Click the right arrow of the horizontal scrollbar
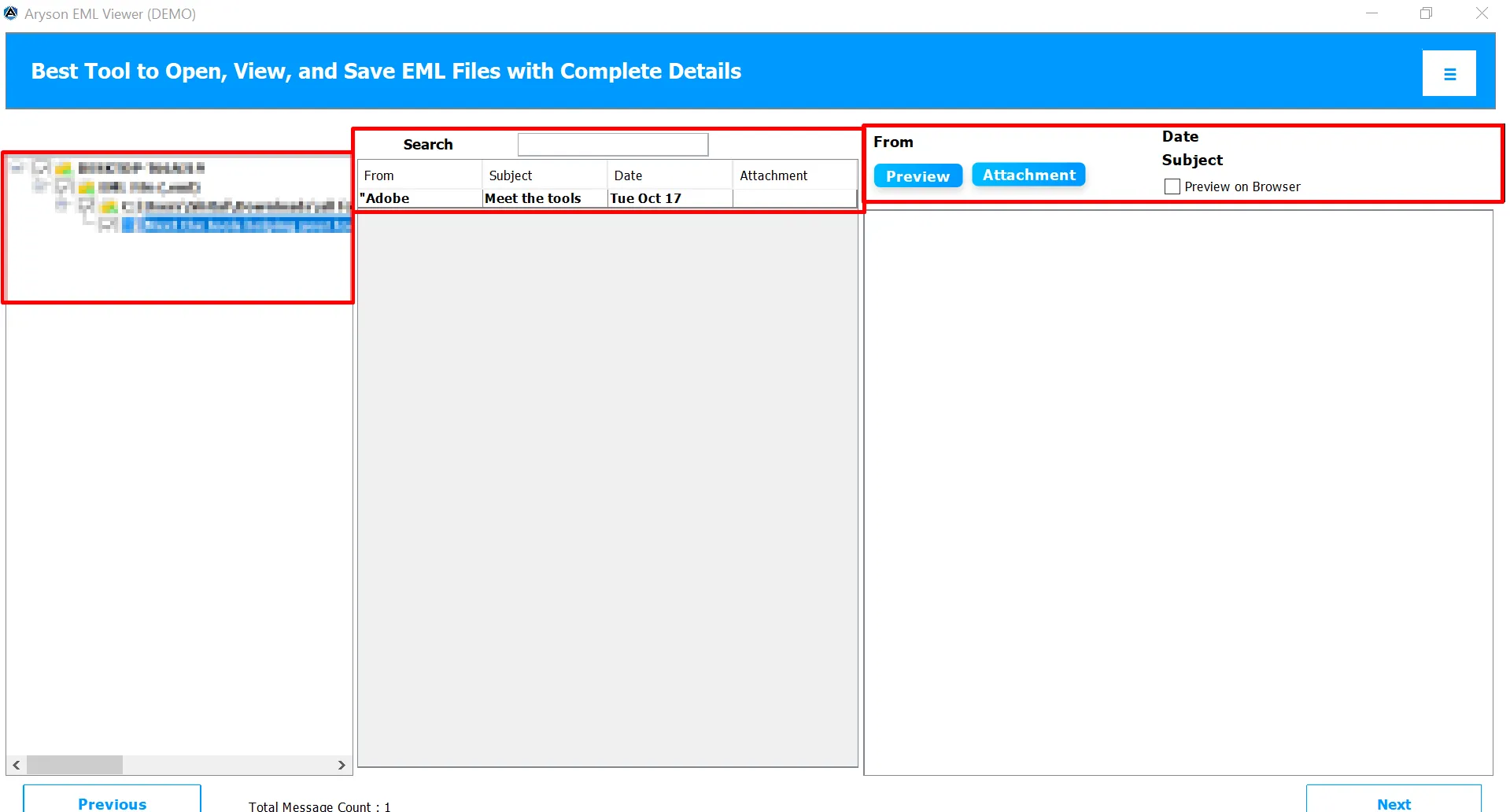 coord(342,764)
